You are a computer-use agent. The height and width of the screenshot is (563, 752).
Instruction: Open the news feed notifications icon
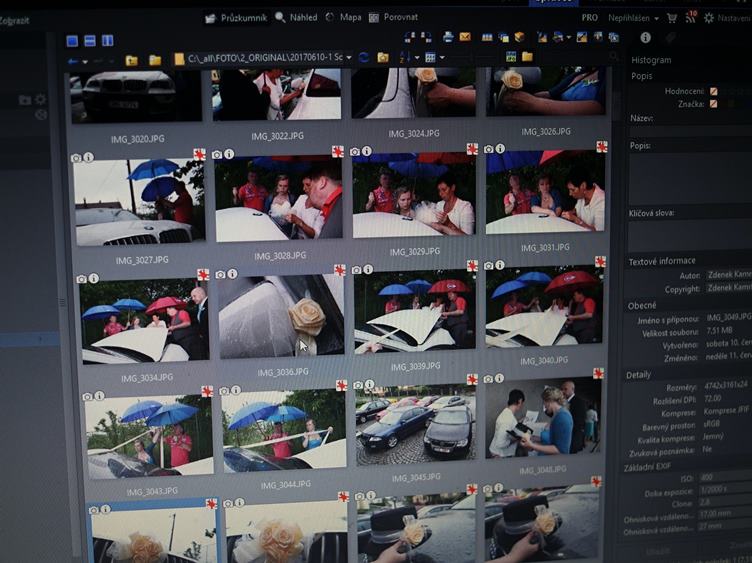pyautogui.click(x=691, y=17)
